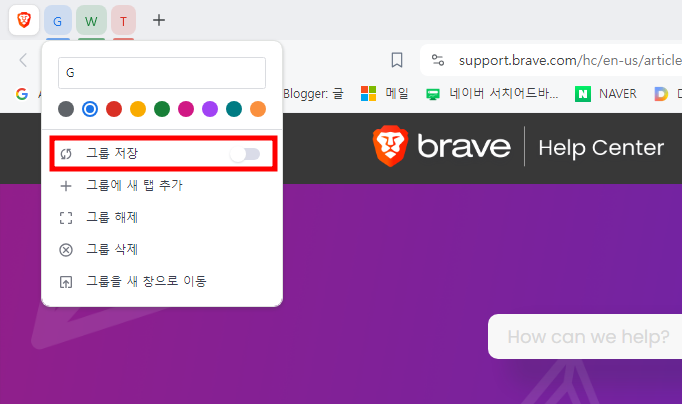
Task: Choose the grey group color
Action: click(66, 109)
